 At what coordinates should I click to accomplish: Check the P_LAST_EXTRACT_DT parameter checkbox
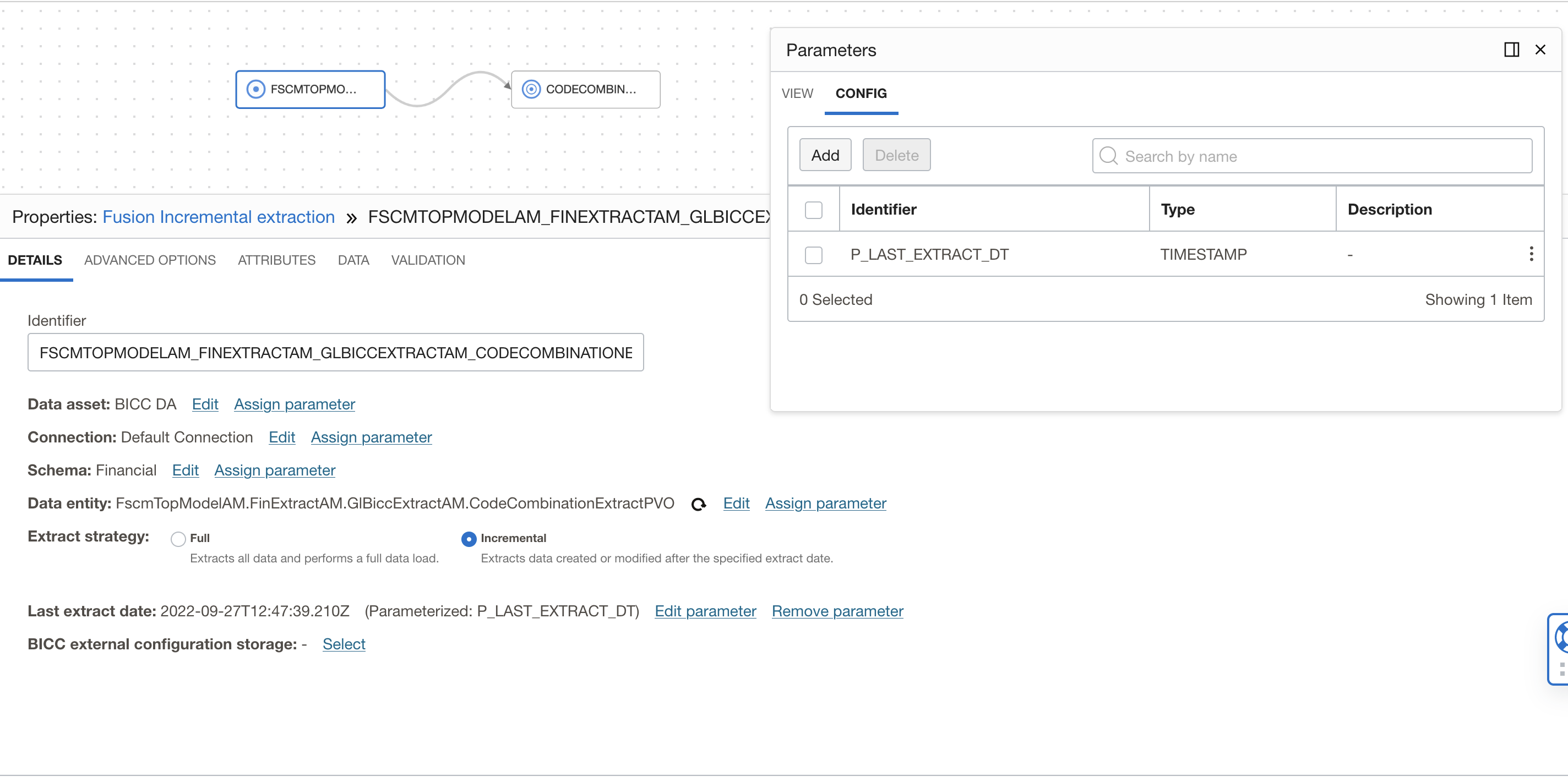(813, 255)
